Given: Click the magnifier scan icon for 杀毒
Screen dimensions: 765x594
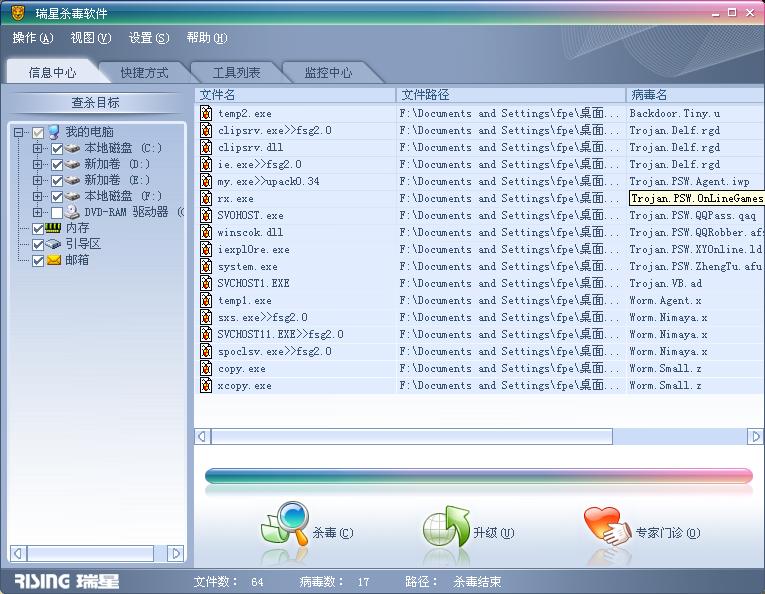Looking at the screenshot, I should pyautogui.click(x=285, y=524).
